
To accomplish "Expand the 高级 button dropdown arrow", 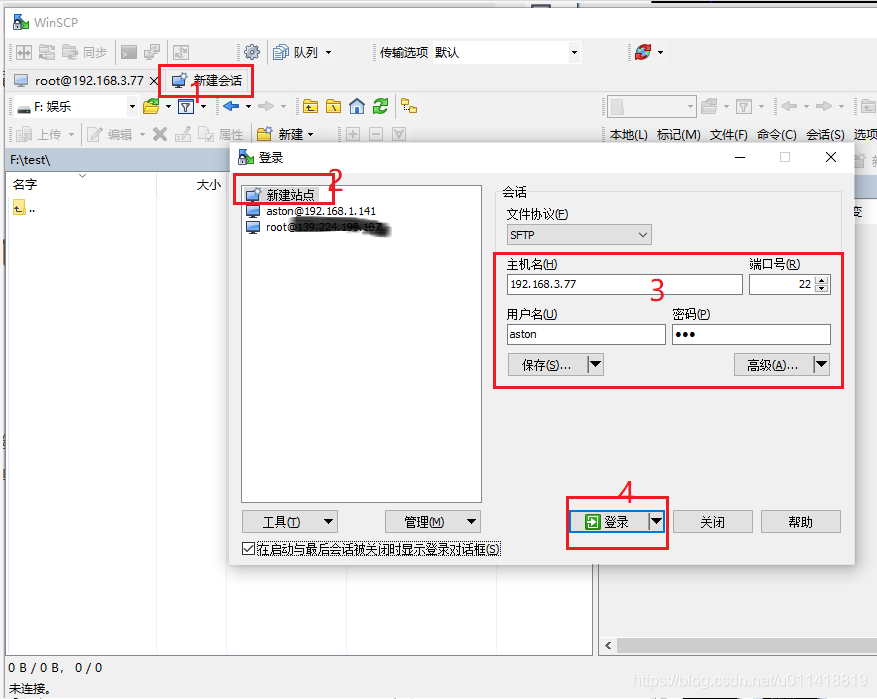I will [x=821, y=365].
